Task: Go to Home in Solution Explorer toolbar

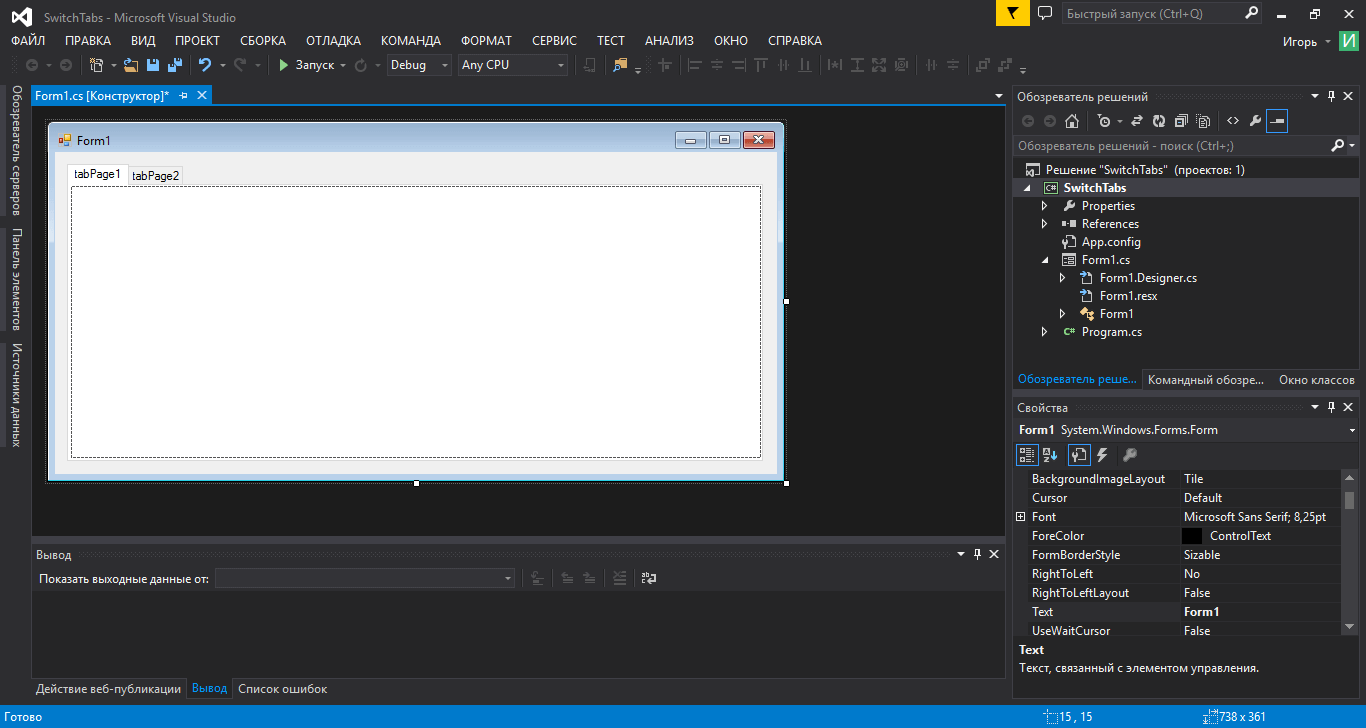Action: click(x=1071, y=121)
